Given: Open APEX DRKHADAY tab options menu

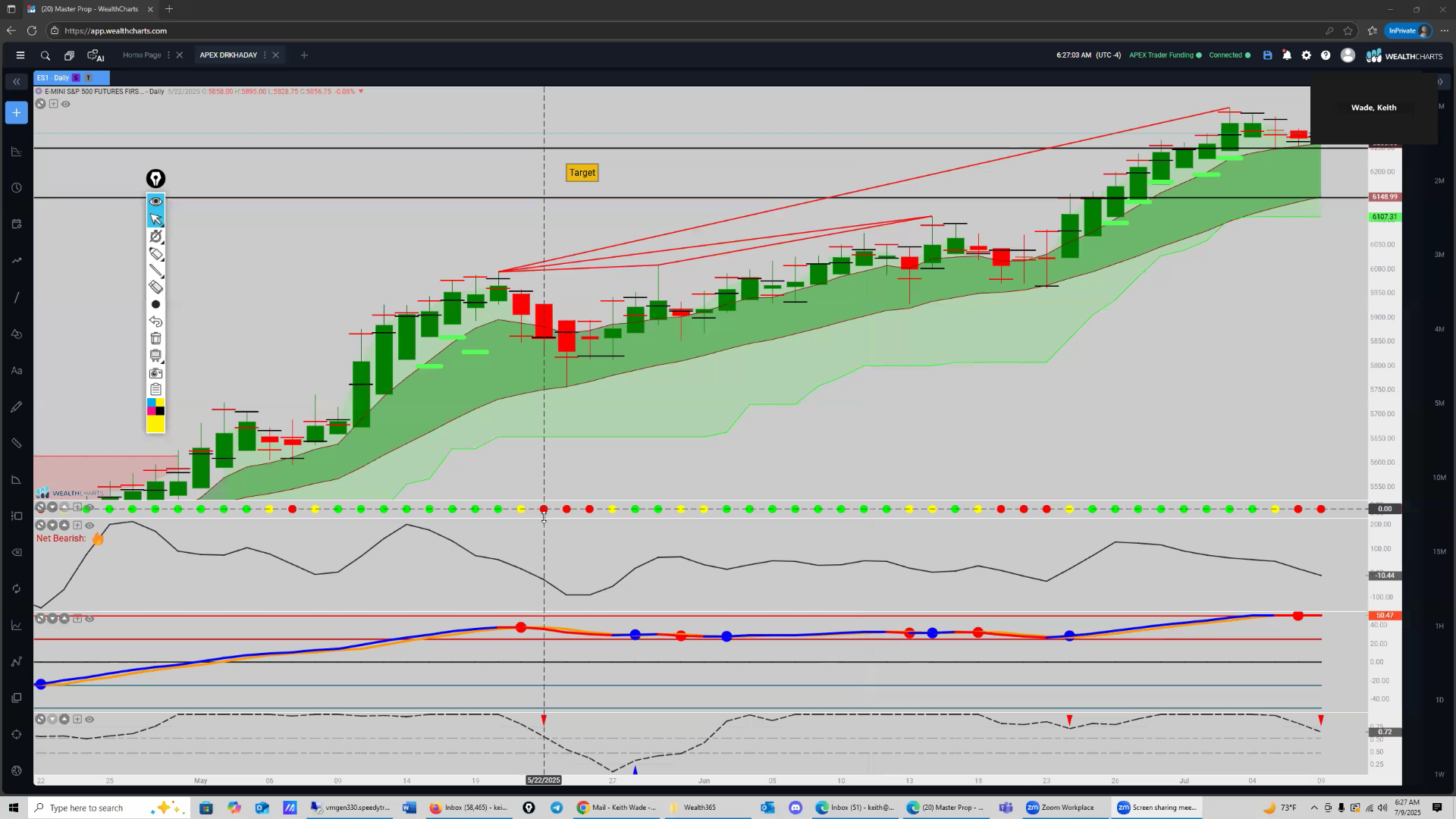Looking at the screenshot, I should 265,55.
